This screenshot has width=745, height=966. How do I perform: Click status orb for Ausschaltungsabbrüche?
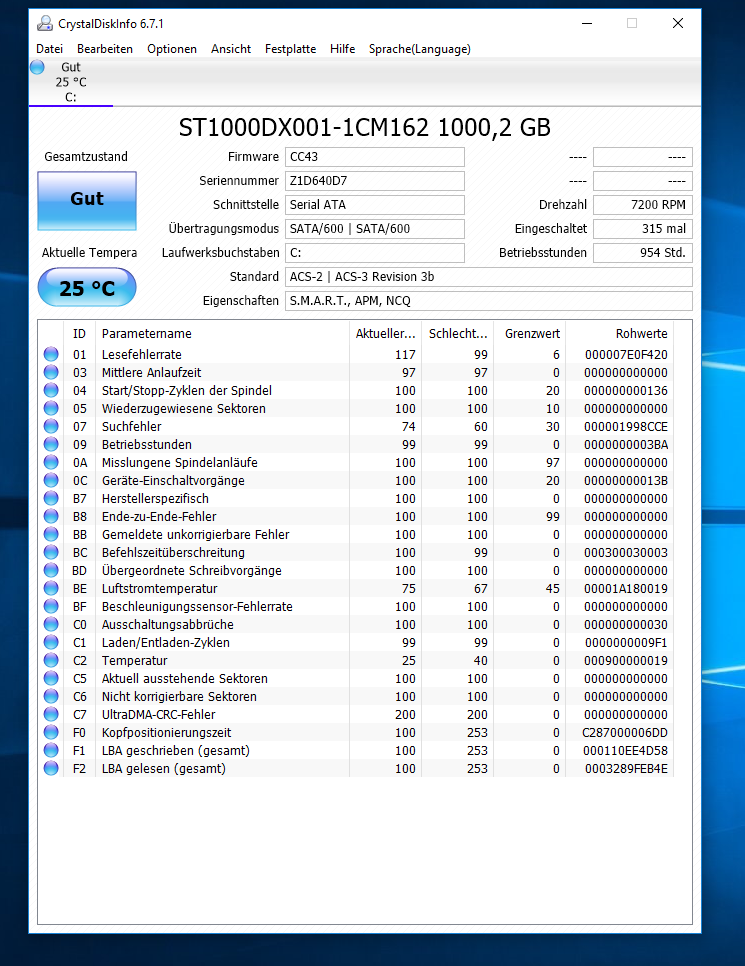pyautogui.click(x=51, y=624)
